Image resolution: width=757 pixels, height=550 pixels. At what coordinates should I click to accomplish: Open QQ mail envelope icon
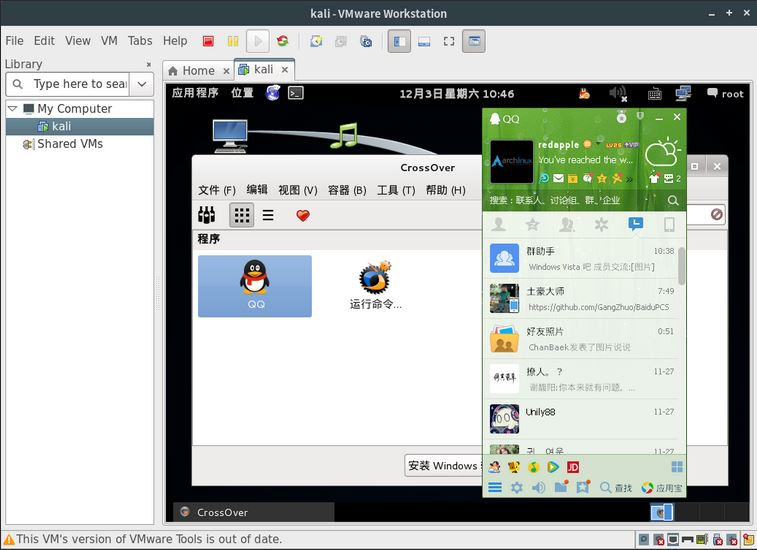(x=559, y=179)
